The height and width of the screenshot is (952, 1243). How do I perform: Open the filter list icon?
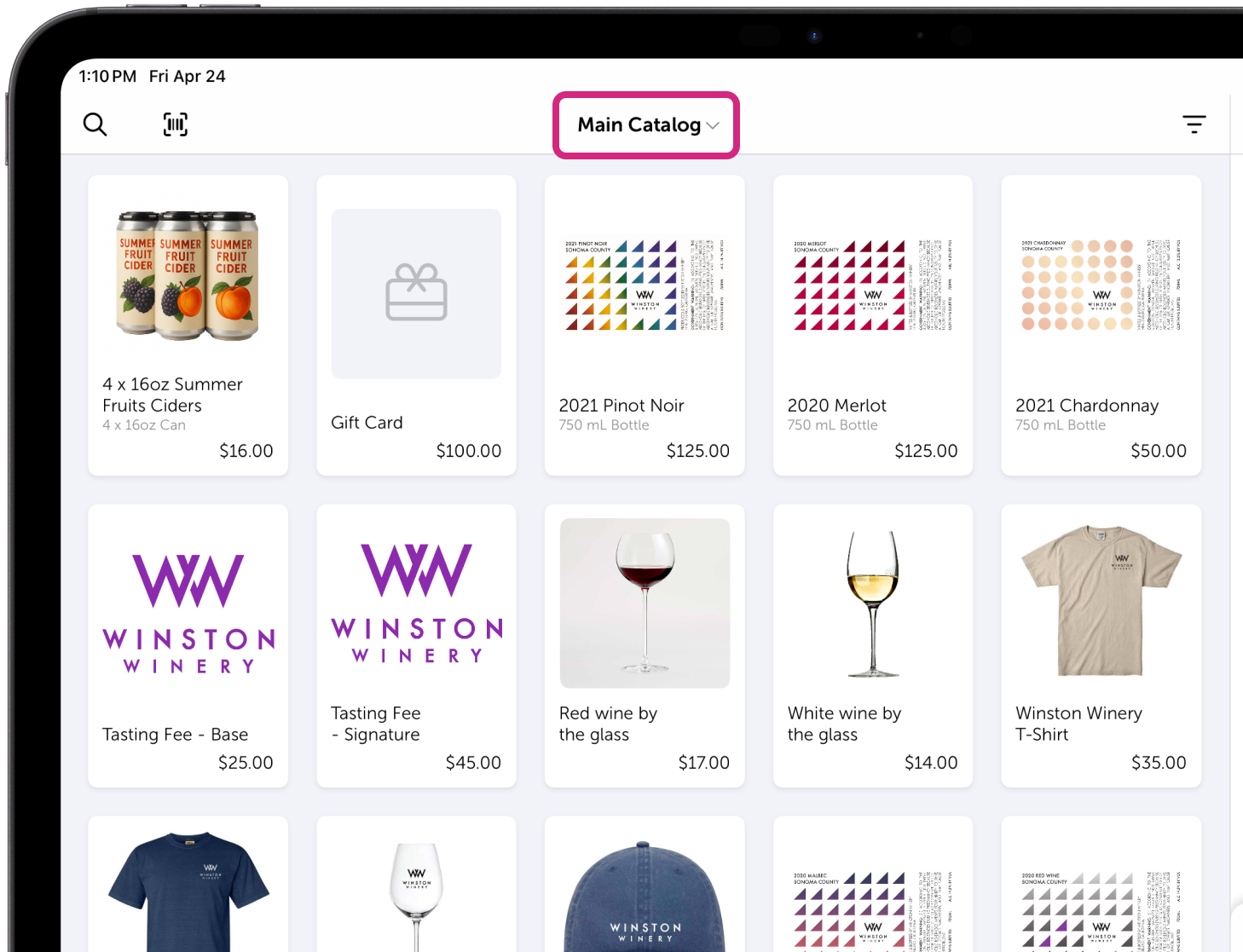point(1194,124)
